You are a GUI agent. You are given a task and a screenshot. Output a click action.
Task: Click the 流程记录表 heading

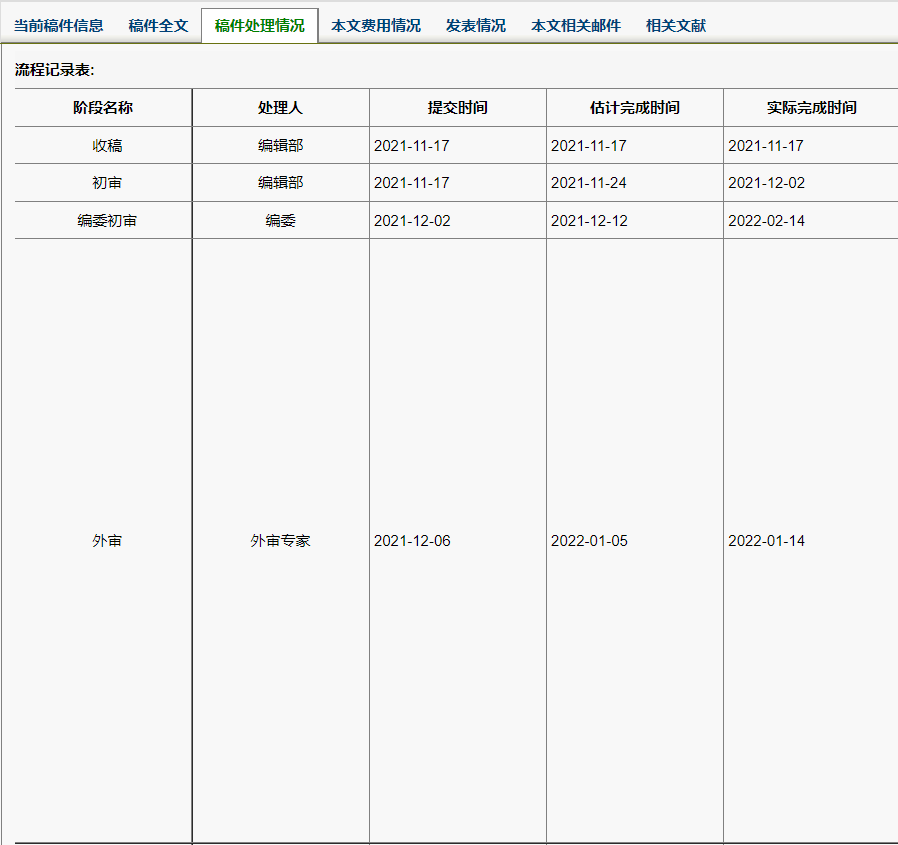coord(54,70)
